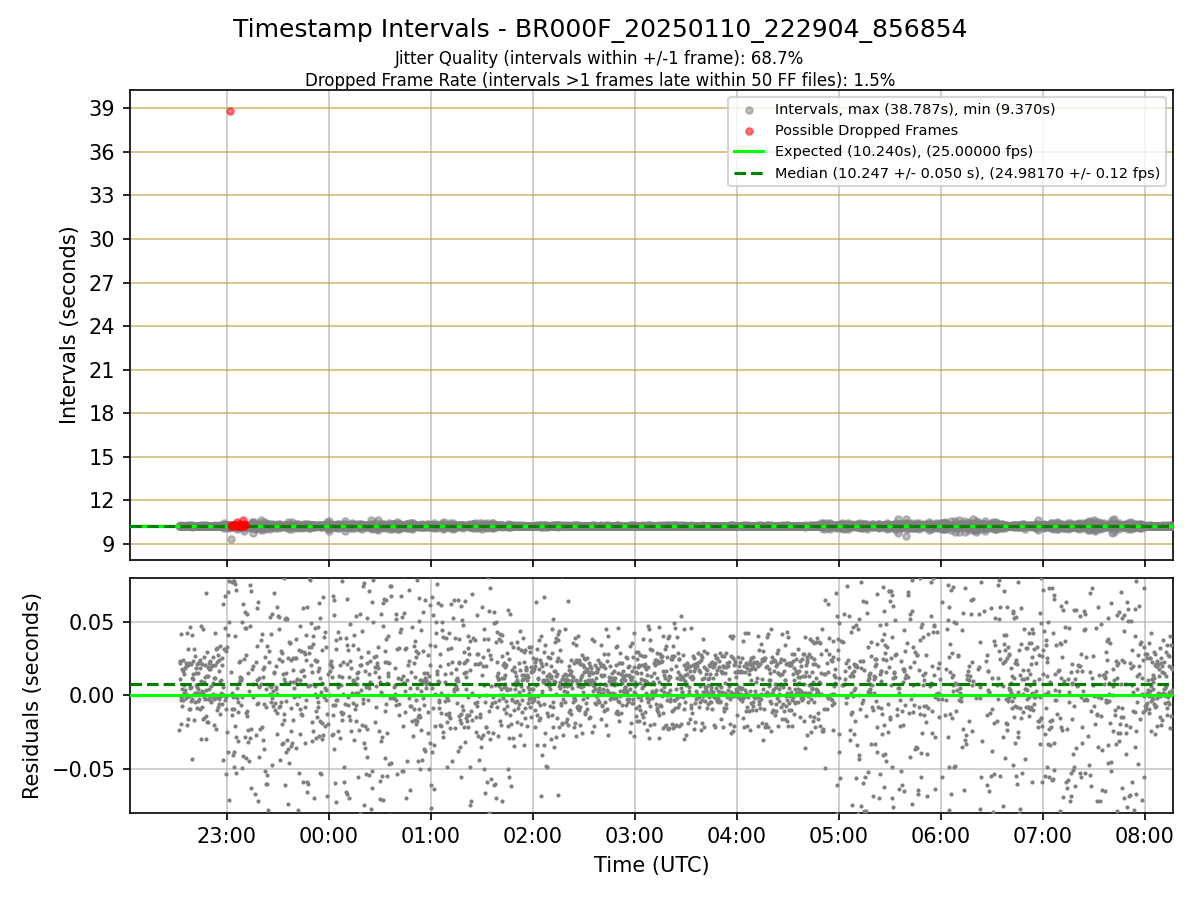Click the 18 tick on the intervals axis
The width and height of the screenshot is (1200, 900).
coord(103,413)
